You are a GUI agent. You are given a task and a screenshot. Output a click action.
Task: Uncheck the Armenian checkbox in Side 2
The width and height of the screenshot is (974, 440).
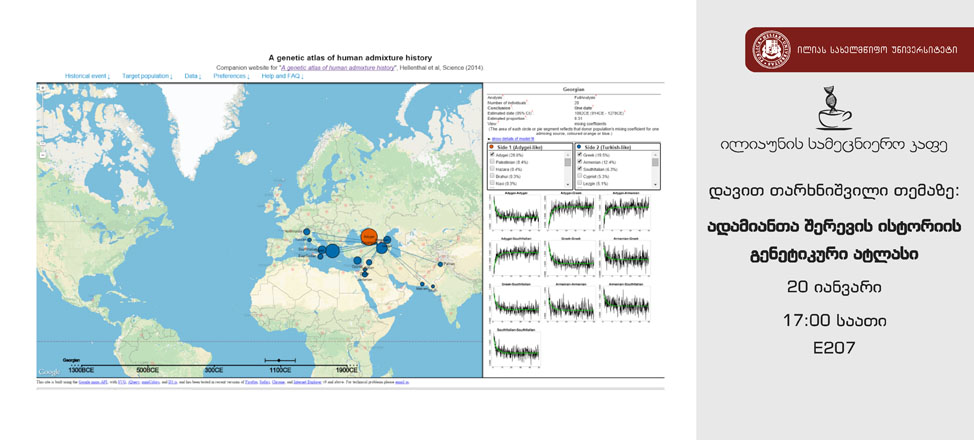(580, 162)
